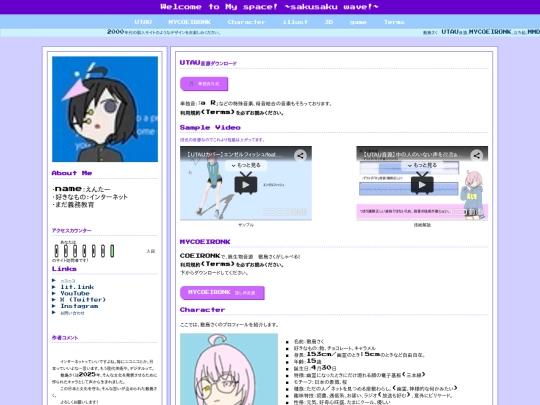
Task: Click the purple MYCOEIROINK download button
Action: 222,293
